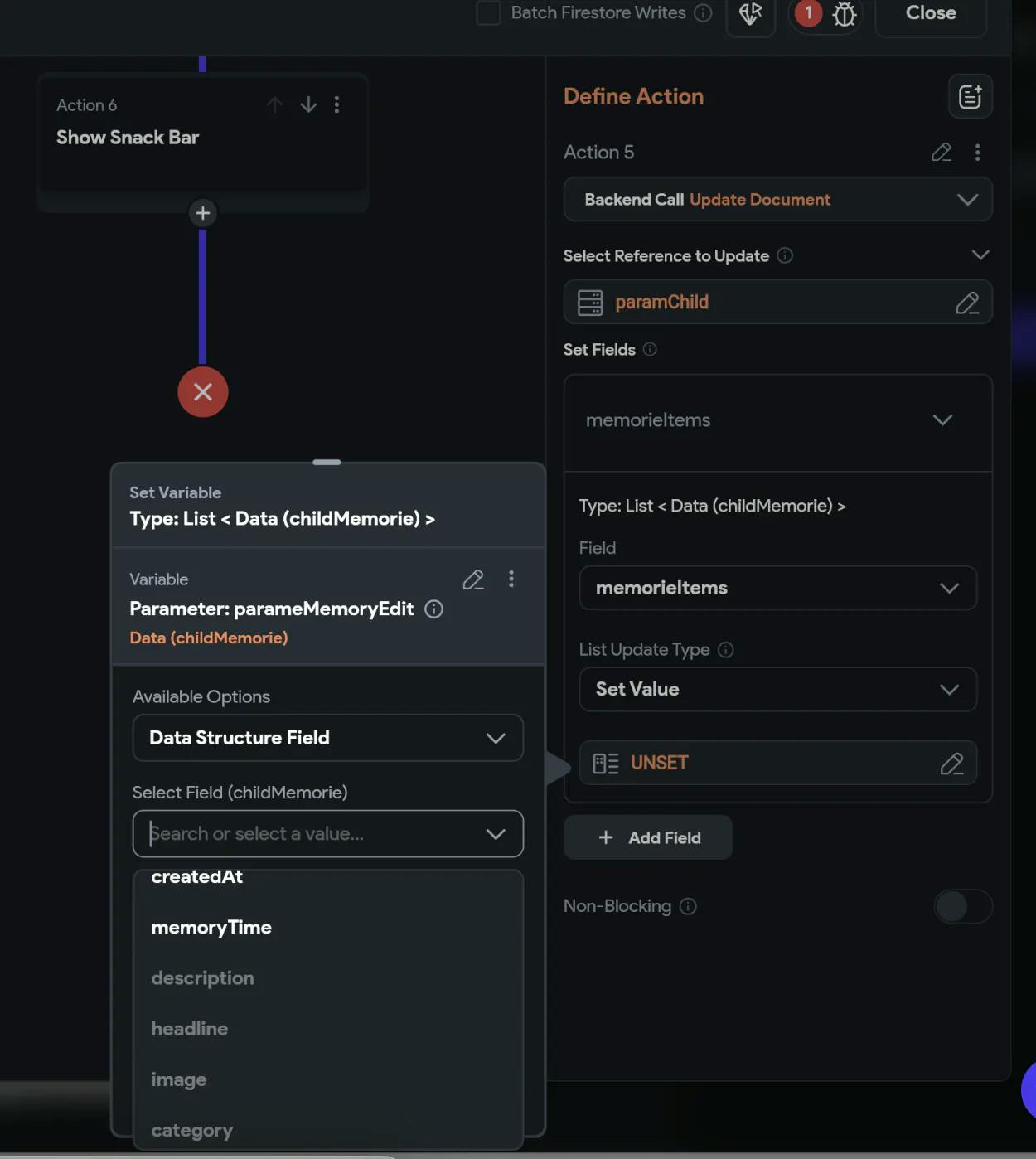The width and height of the screenshot is (1036, 1159).
Task: Collapse Select Reference to Update section
Action: [980, 255]
